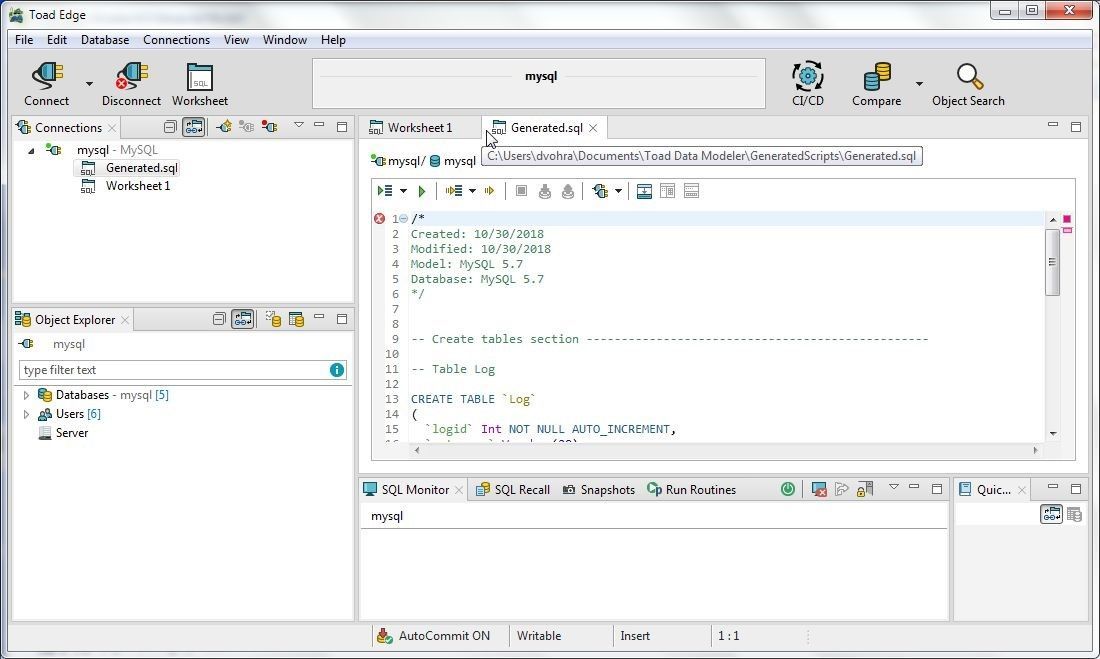This screenshot has height=659, width=1100.
Task: Toggle link with editor in Quick panel
Action: click(x=1051, y=514)
